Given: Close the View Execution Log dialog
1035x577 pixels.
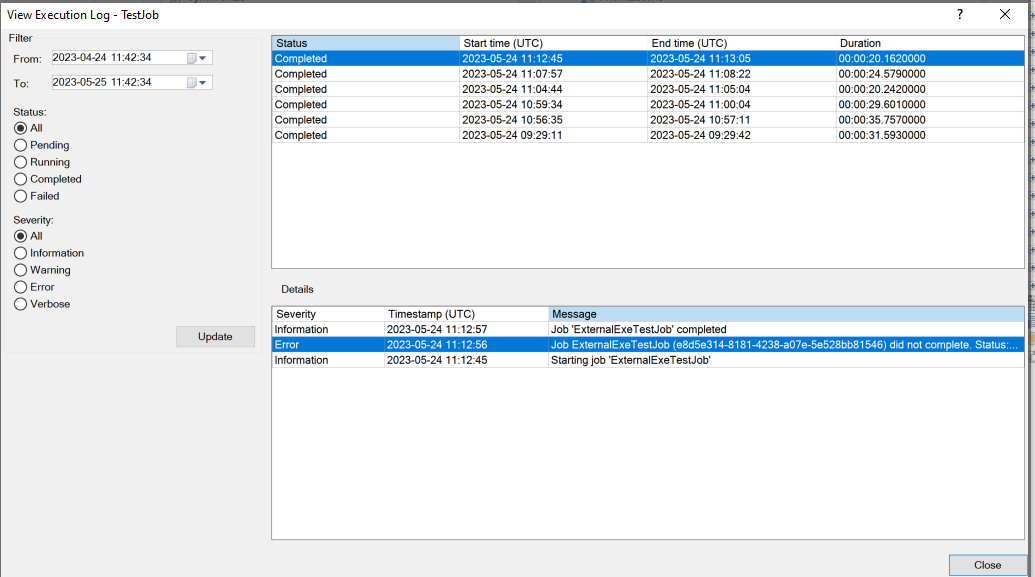Looking at the screenshot, I should pos(1005,15).
